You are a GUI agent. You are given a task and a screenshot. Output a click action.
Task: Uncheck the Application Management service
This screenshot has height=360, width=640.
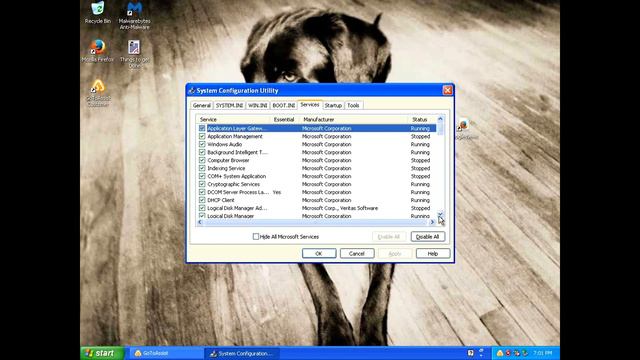[x=202, y=136]
